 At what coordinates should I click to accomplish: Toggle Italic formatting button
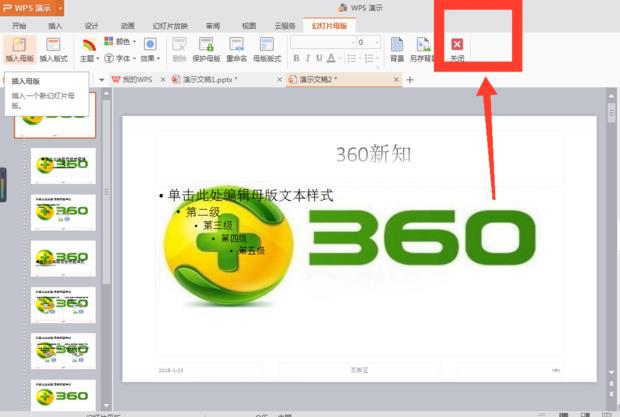coord(308,58)
